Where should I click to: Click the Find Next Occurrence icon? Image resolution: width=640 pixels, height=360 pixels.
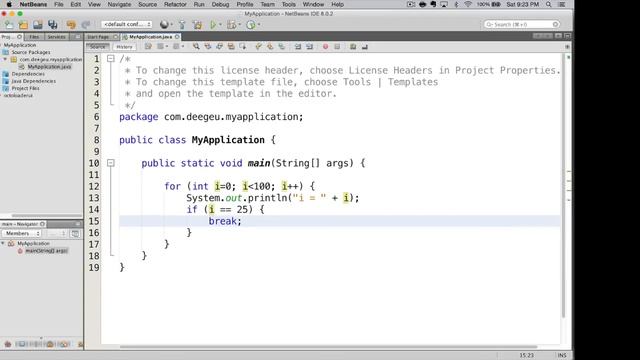(219, 47)
